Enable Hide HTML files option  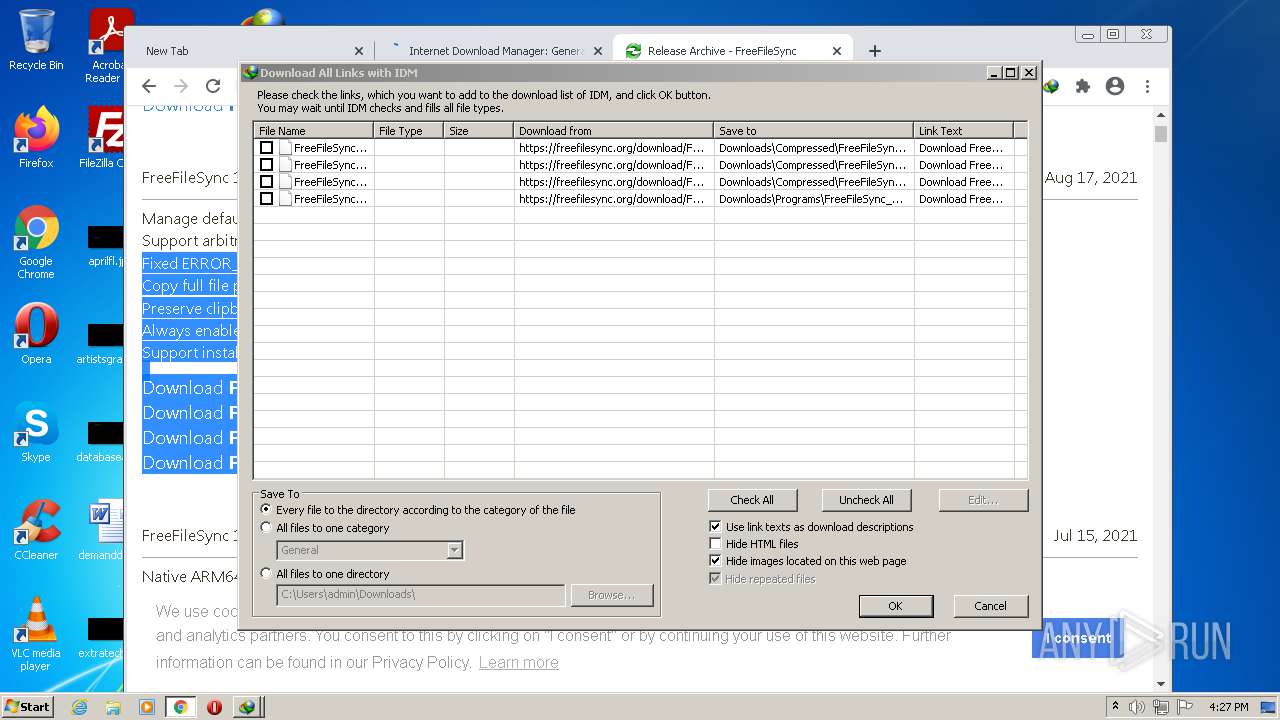pos(715,544)
